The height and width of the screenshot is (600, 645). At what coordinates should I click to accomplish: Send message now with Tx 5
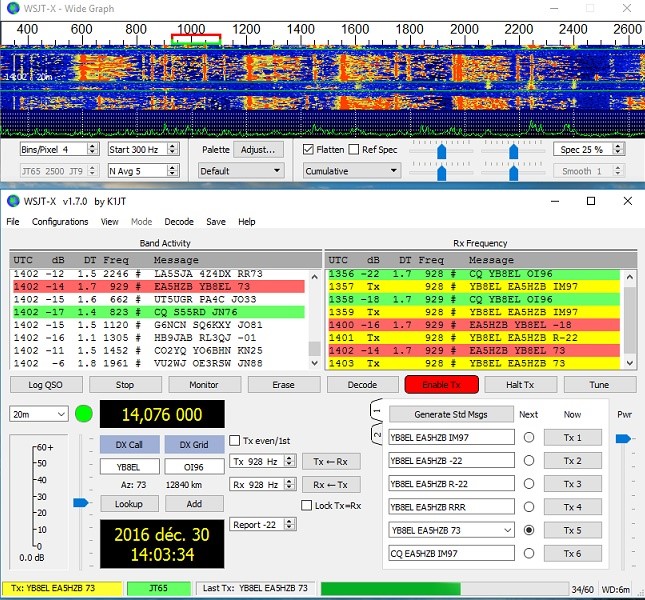click(x=573, y=531)
